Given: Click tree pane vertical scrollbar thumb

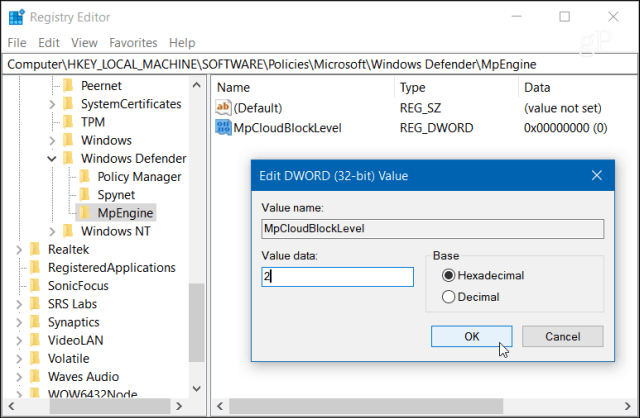Looking at the screenshot, I should click(x=196, y=322).
